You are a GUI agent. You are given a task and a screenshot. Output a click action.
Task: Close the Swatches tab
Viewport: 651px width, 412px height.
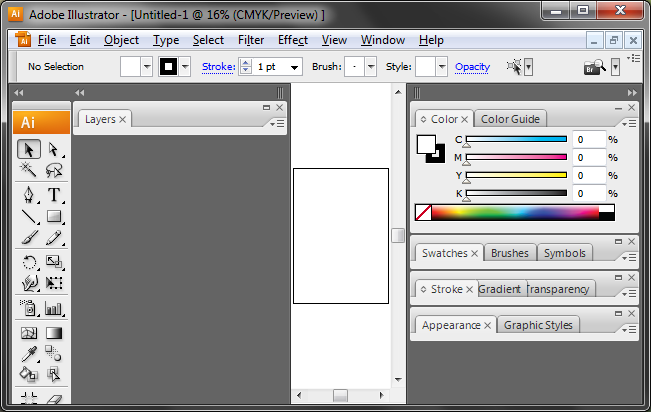475,253
